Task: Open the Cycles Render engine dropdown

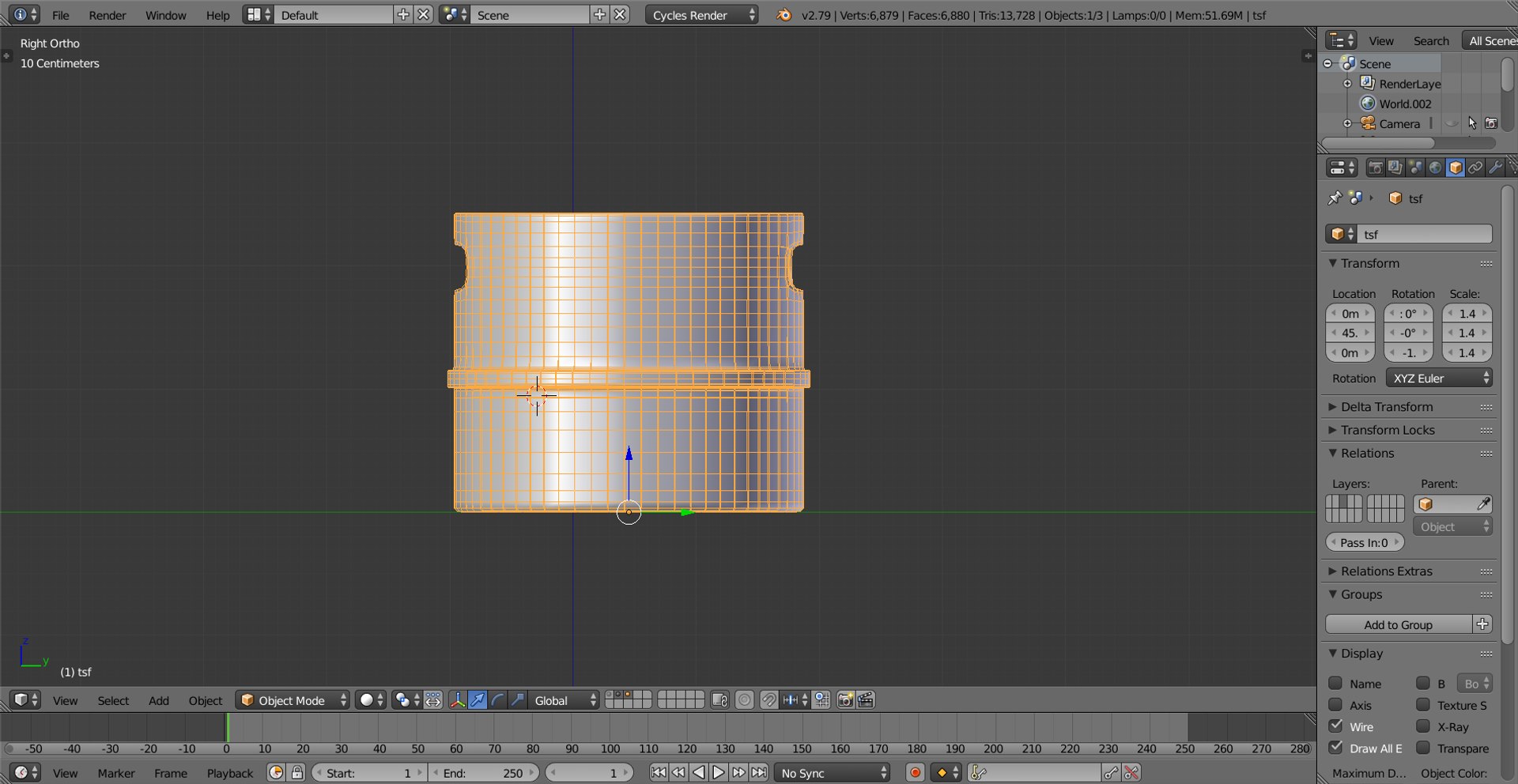Action: [x=701, y=15]
